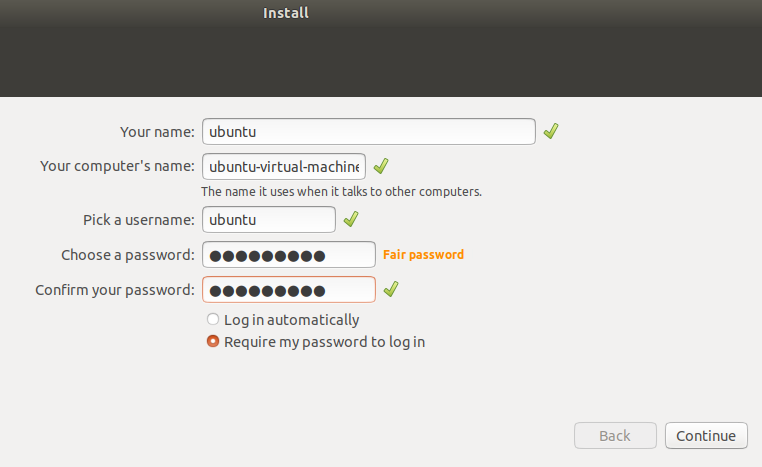Click the Fair password strength label
Image resolution: width=762 pixels, height=467 pixels.
423,254
